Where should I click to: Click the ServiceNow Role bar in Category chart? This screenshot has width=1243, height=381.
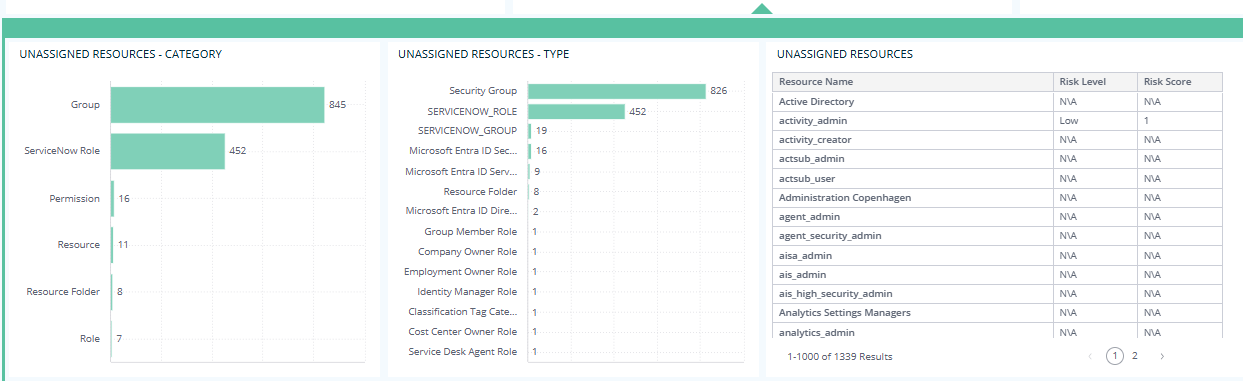[167, 151]
